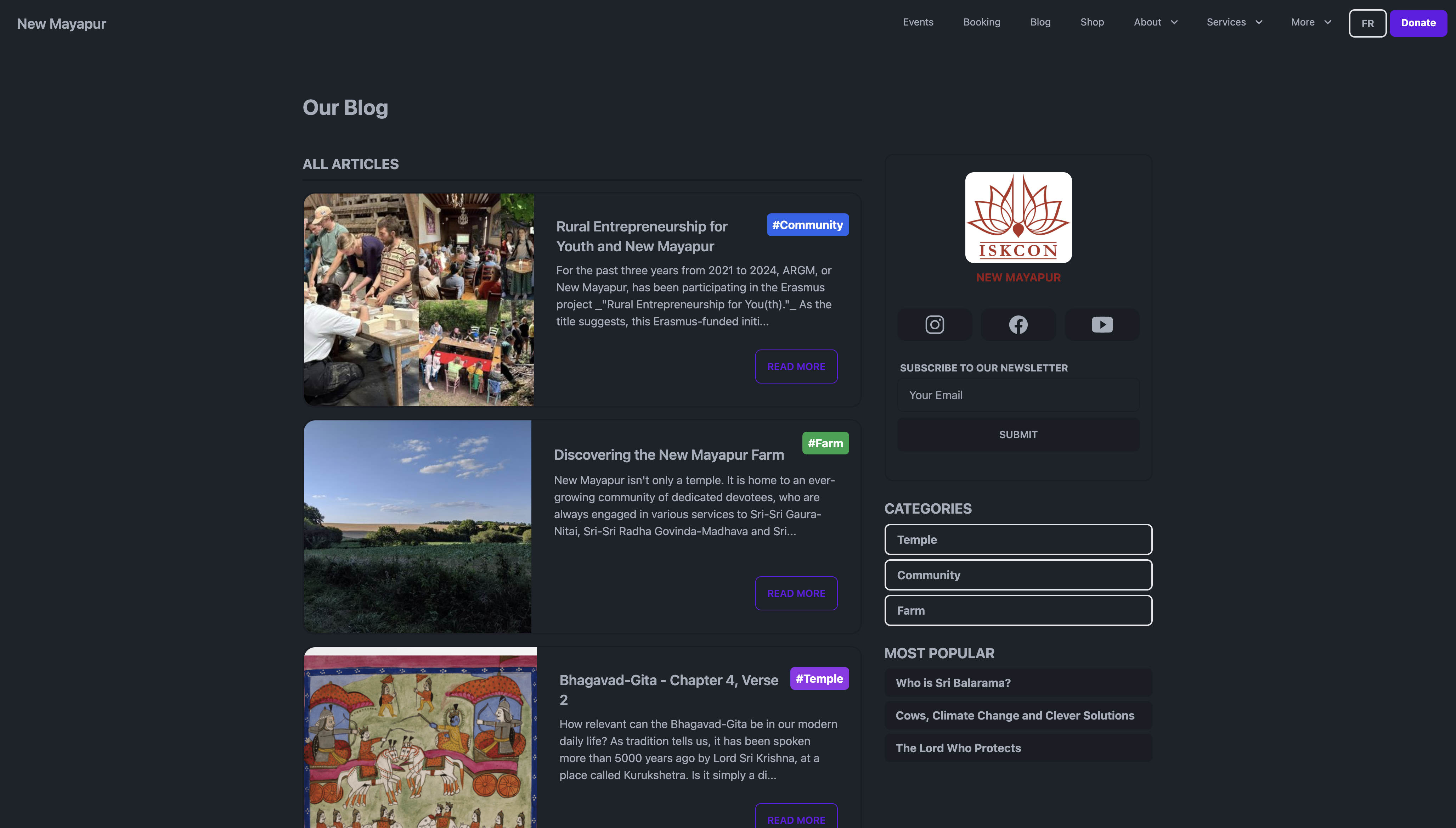Go to Events page
1456x828 pixels.
click(x=918, y=22)
